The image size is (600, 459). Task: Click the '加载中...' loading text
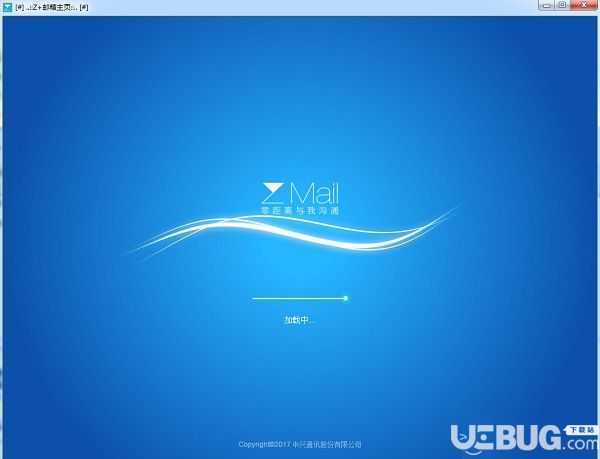pos(300,320)
